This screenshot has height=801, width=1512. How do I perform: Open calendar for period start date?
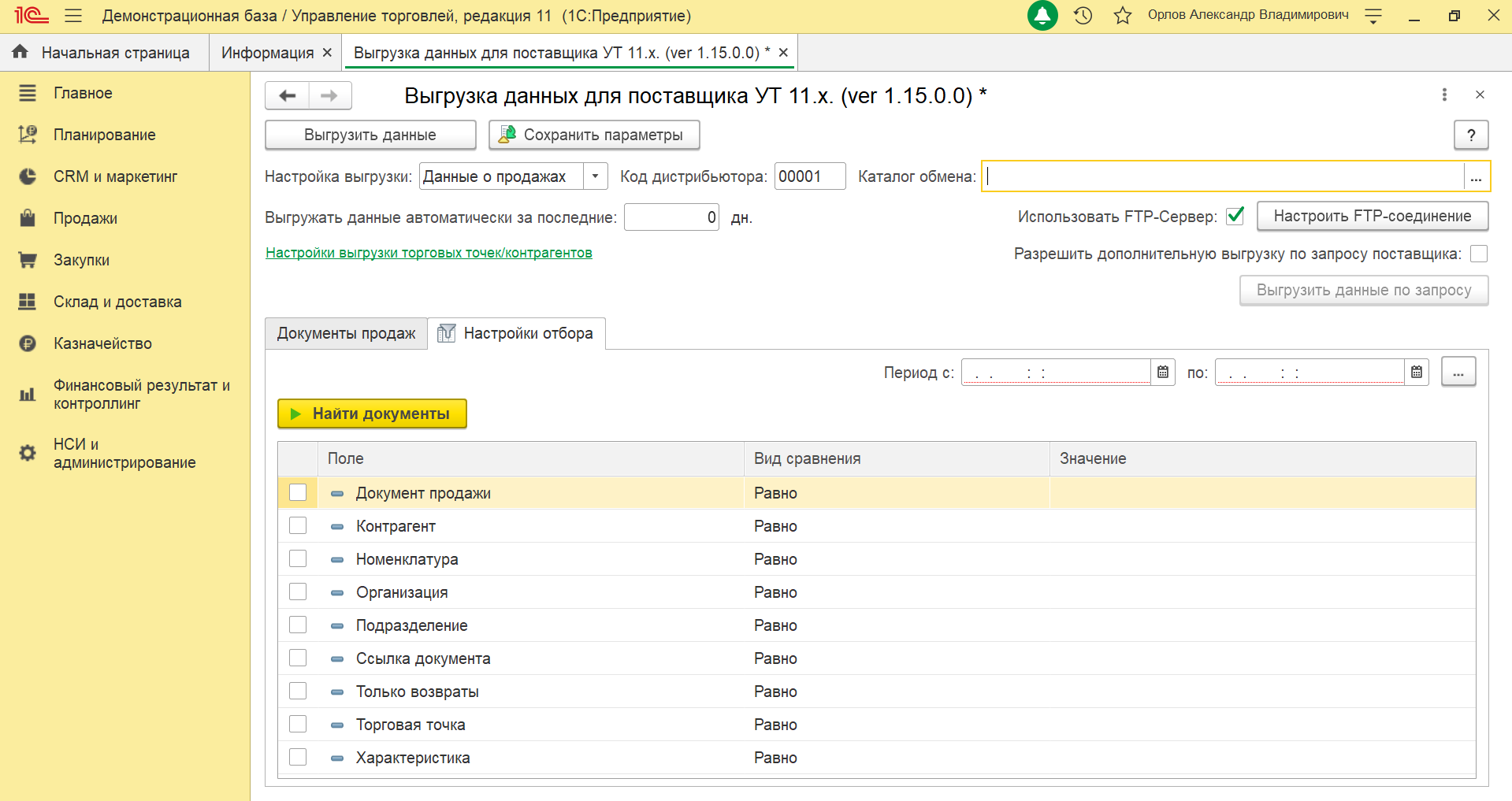pyautogui.click(x=1163, y=372)
